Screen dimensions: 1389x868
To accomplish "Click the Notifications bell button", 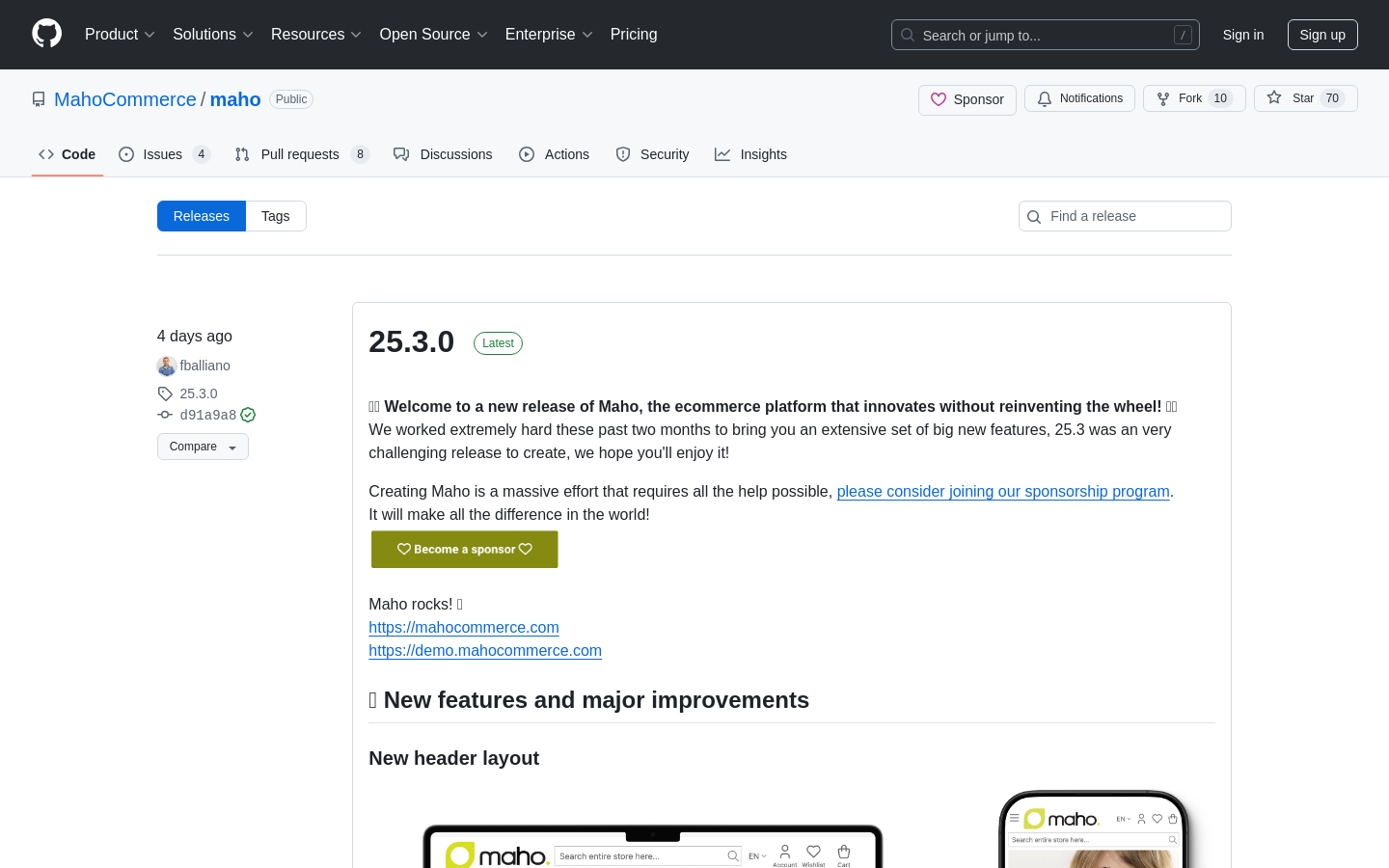I will 1079,98.
